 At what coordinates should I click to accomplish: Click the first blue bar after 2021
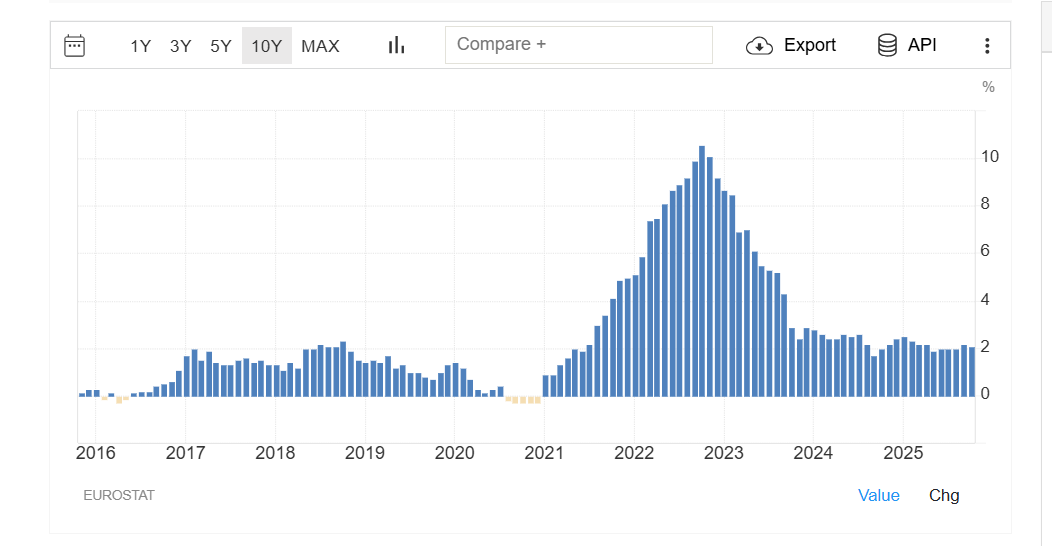[x=546, y=386]
